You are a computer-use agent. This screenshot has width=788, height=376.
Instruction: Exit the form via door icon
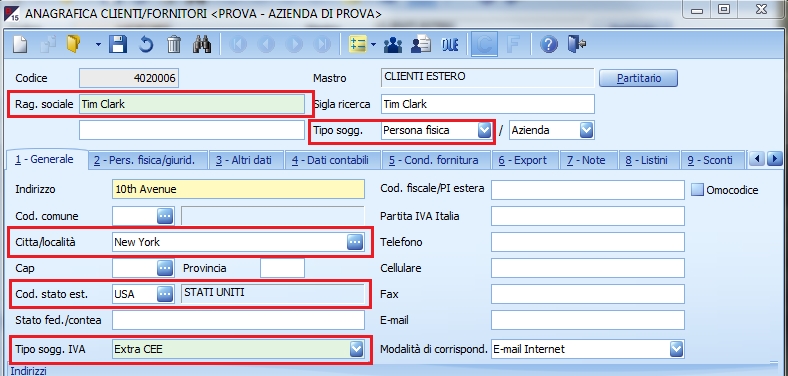tap(577, 45)
